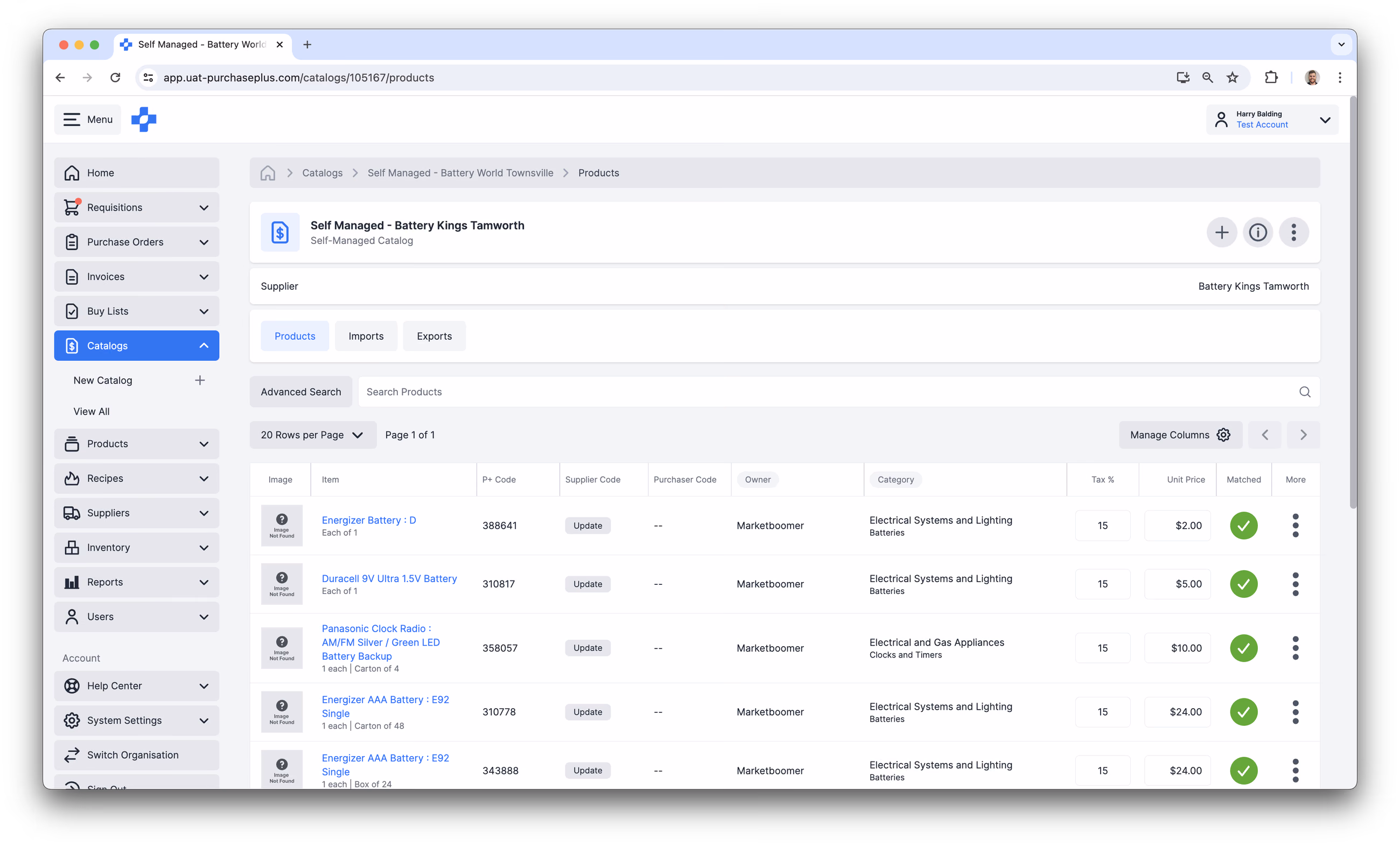
Task: Expand the Buy Lists section
Action: point(136,311)
